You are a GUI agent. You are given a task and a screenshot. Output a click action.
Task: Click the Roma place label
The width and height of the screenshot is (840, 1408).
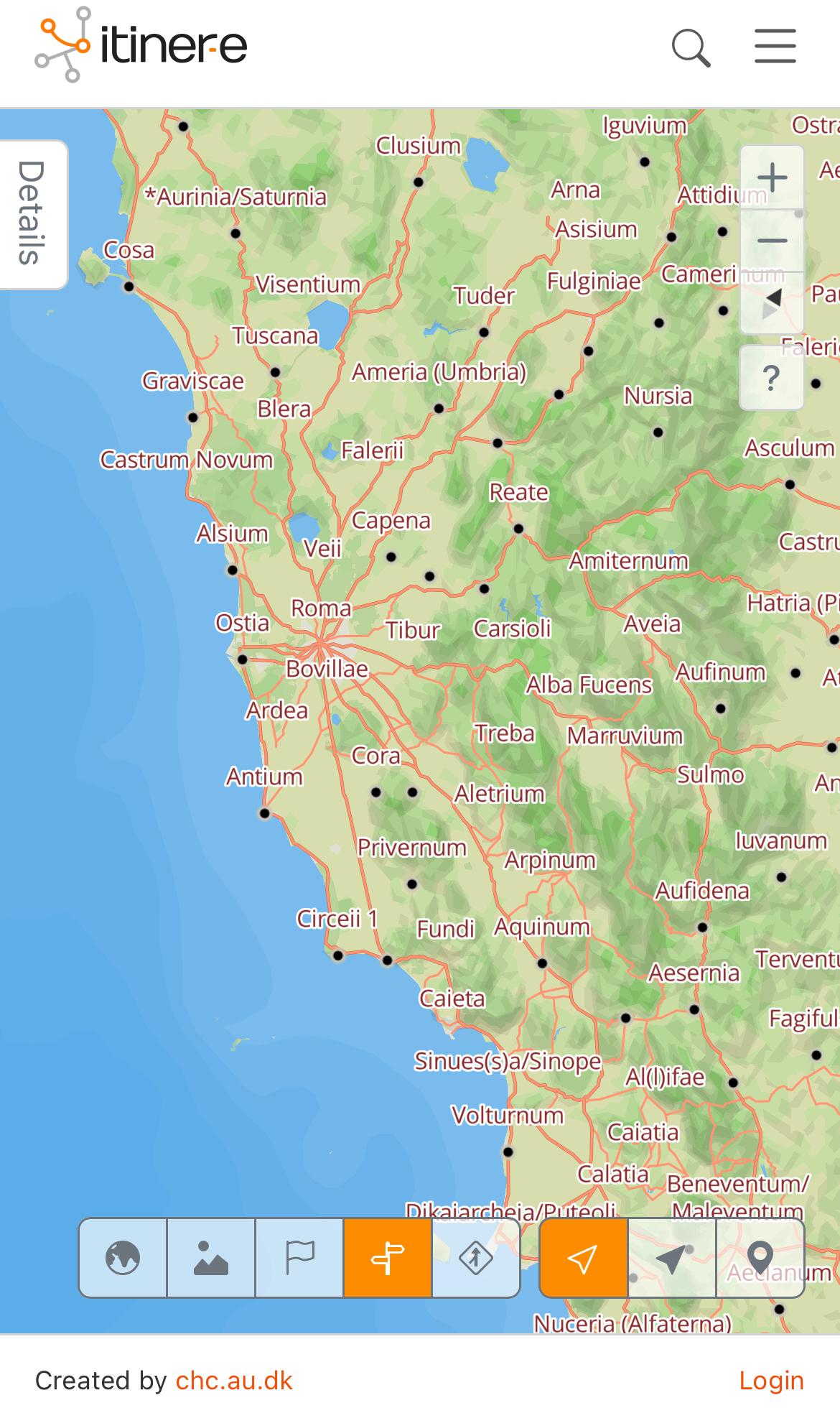click(321, 608)
